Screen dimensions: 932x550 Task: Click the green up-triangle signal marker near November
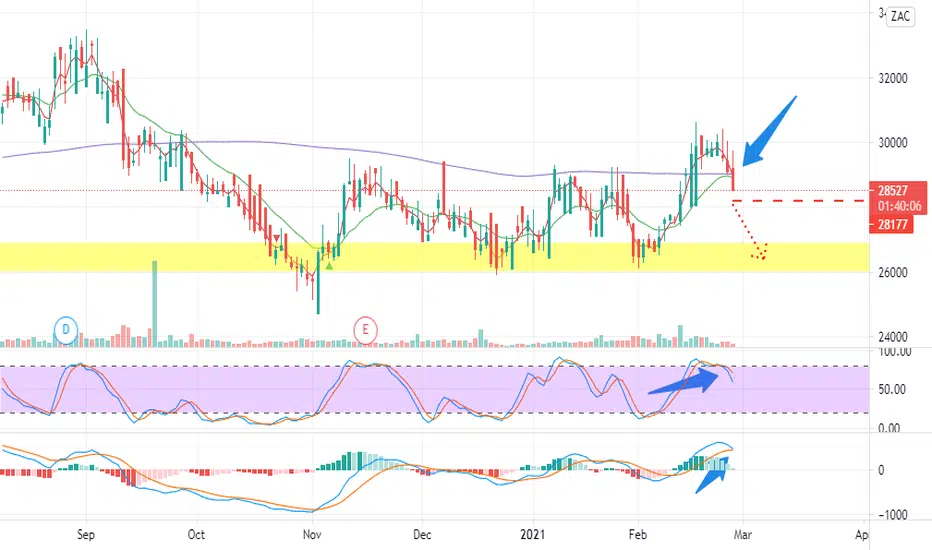(329, 265)
